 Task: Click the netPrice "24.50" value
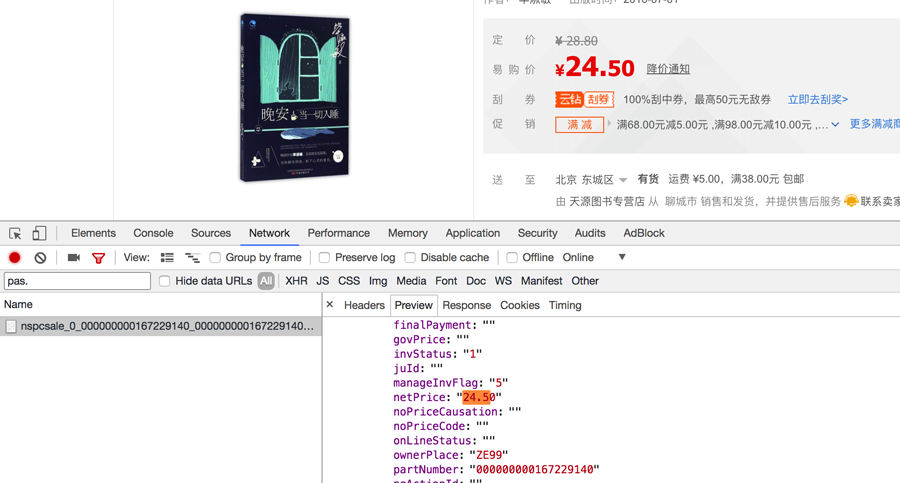479,397
